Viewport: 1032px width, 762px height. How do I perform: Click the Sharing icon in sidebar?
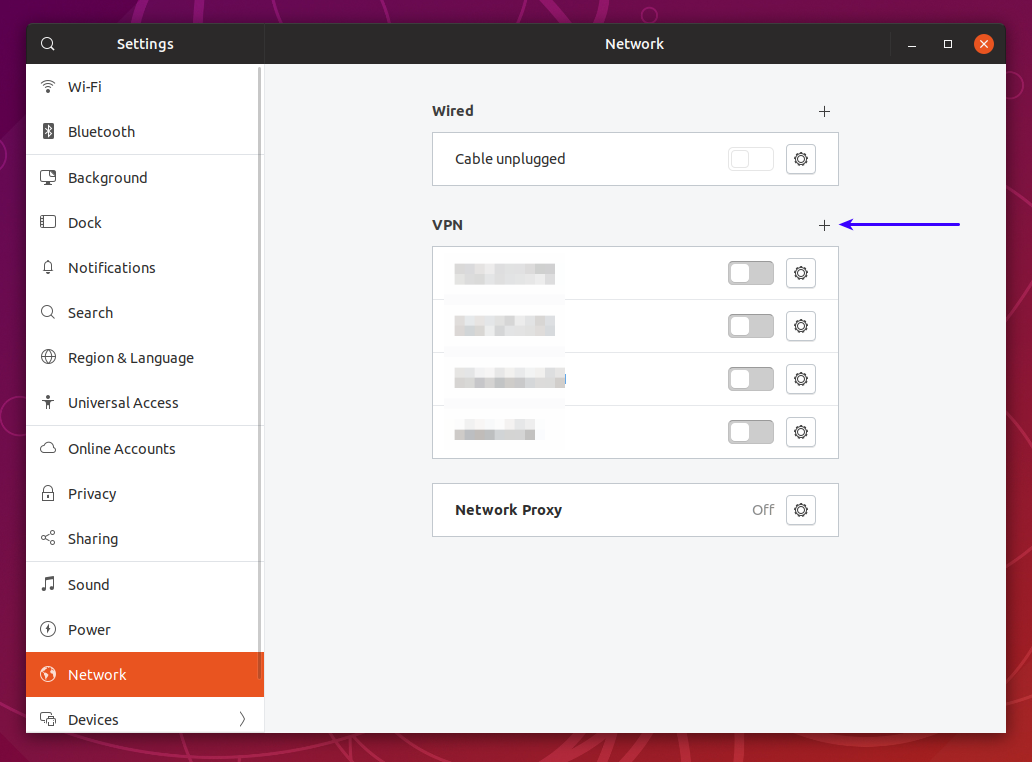click(48, 538)
